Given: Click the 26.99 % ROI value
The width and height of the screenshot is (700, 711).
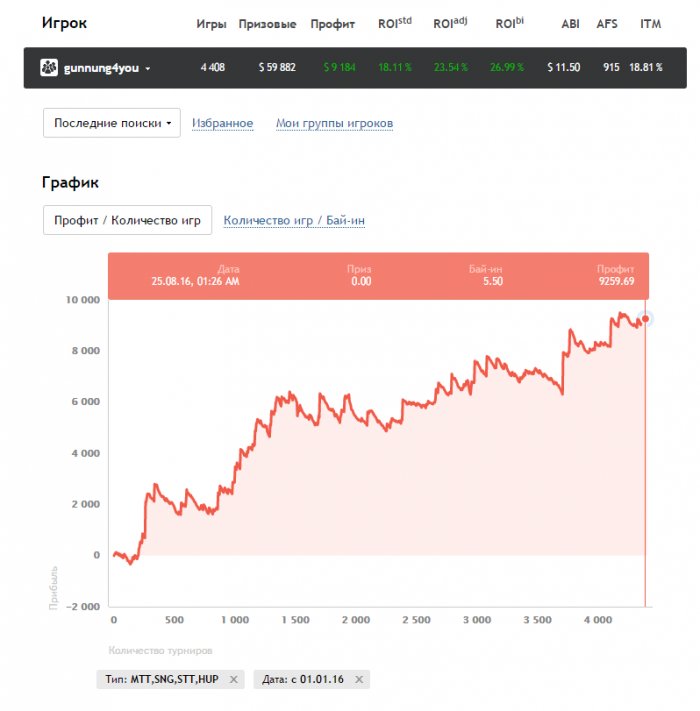Looking at the screenshot, I should pos(507,68).
